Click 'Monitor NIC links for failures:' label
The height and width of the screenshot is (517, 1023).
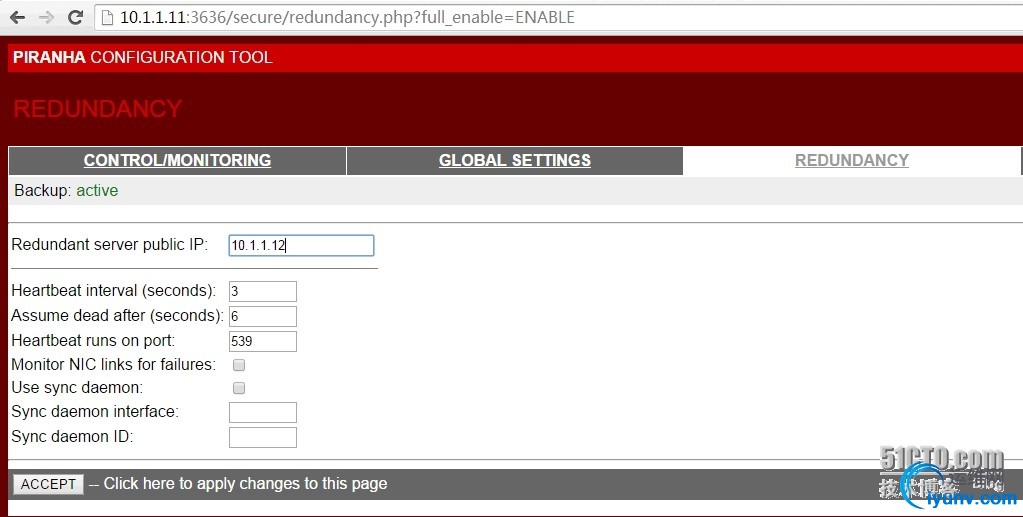coord(114,364)
